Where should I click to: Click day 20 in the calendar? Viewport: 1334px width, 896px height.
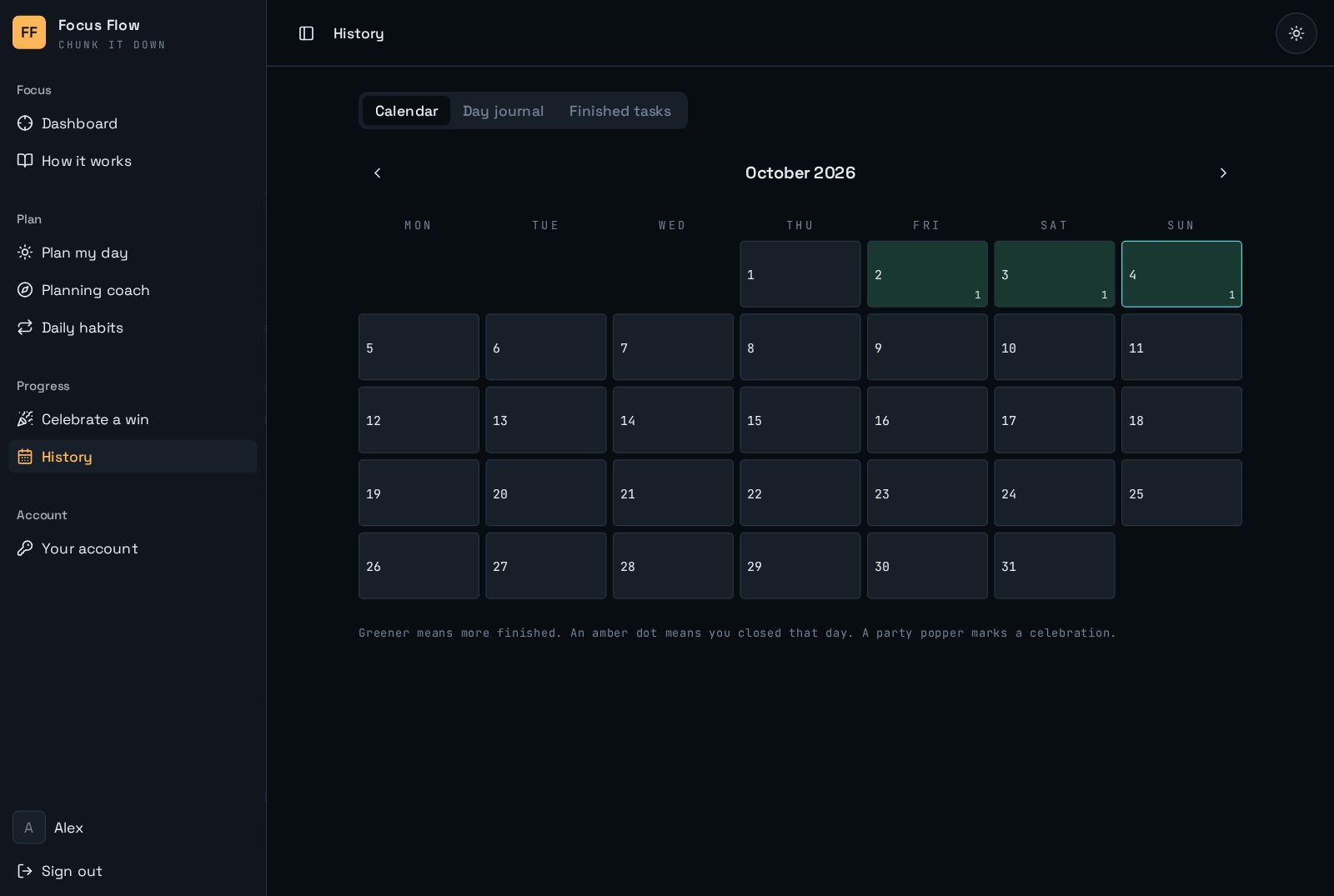point(545,493)
